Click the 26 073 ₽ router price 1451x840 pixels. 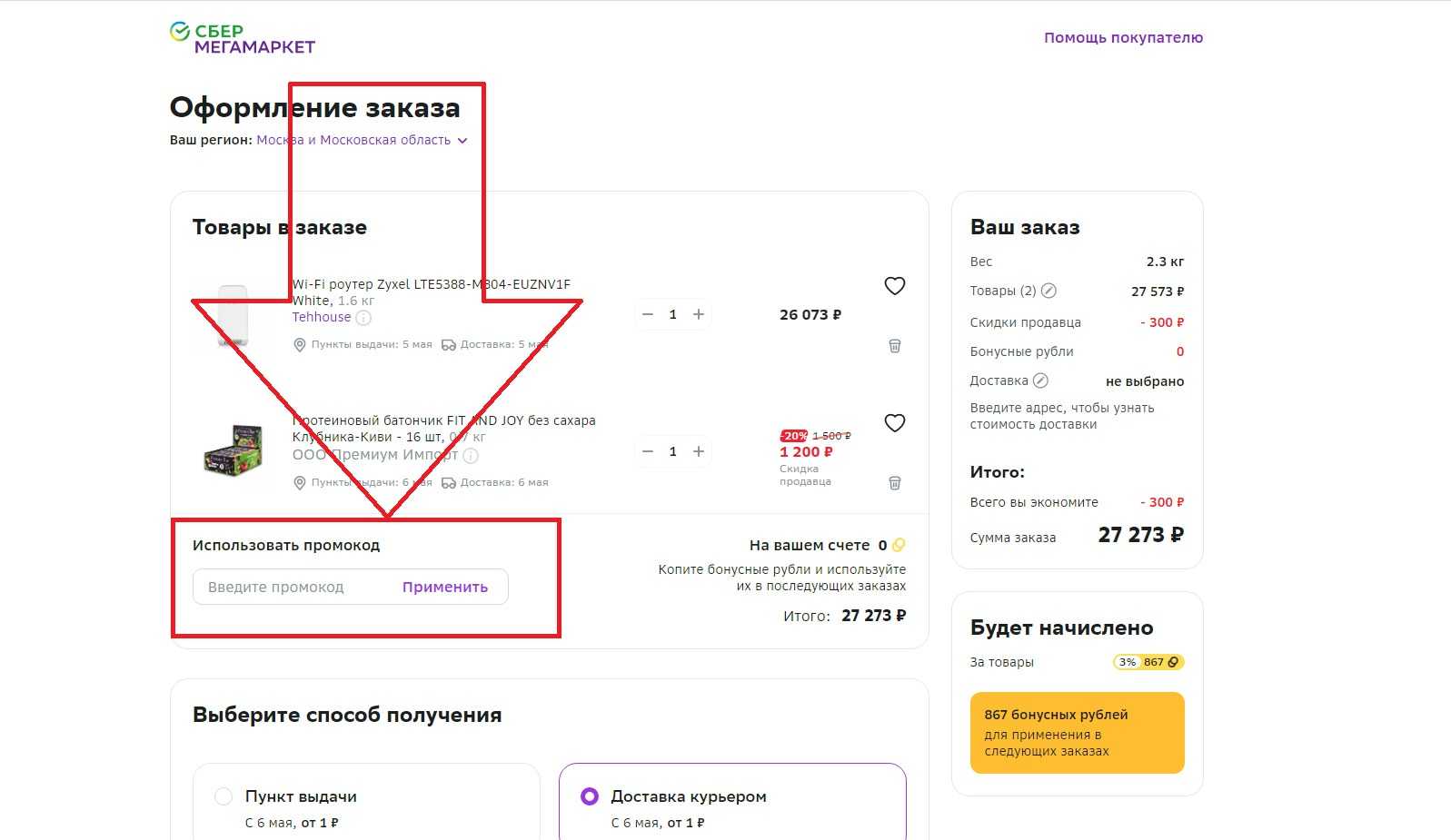point(810,315)
